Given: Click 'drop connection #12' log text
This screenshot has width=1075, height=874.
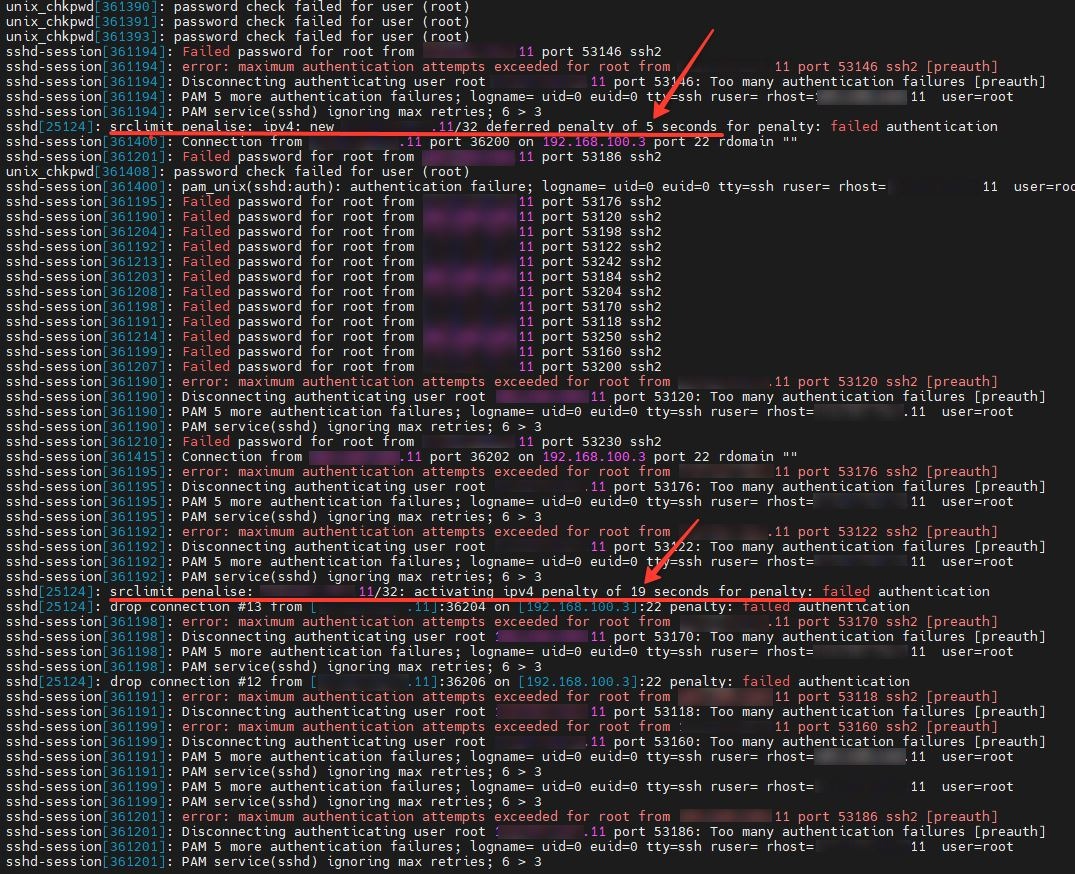Looking at the screenshot, I should (186, 682).
